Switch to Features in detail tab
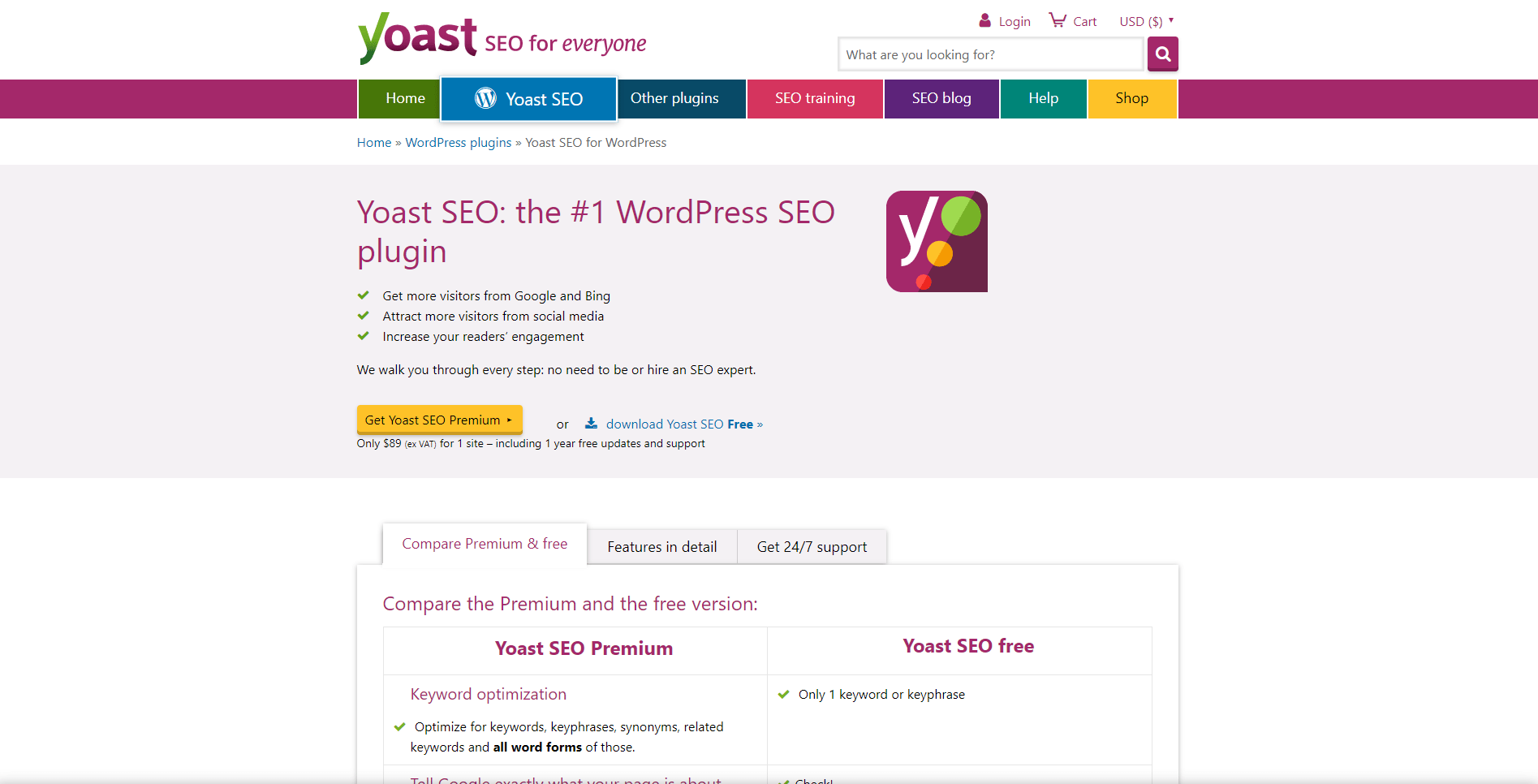Viewport: 1538px width, 784px height. pos(662,547)
